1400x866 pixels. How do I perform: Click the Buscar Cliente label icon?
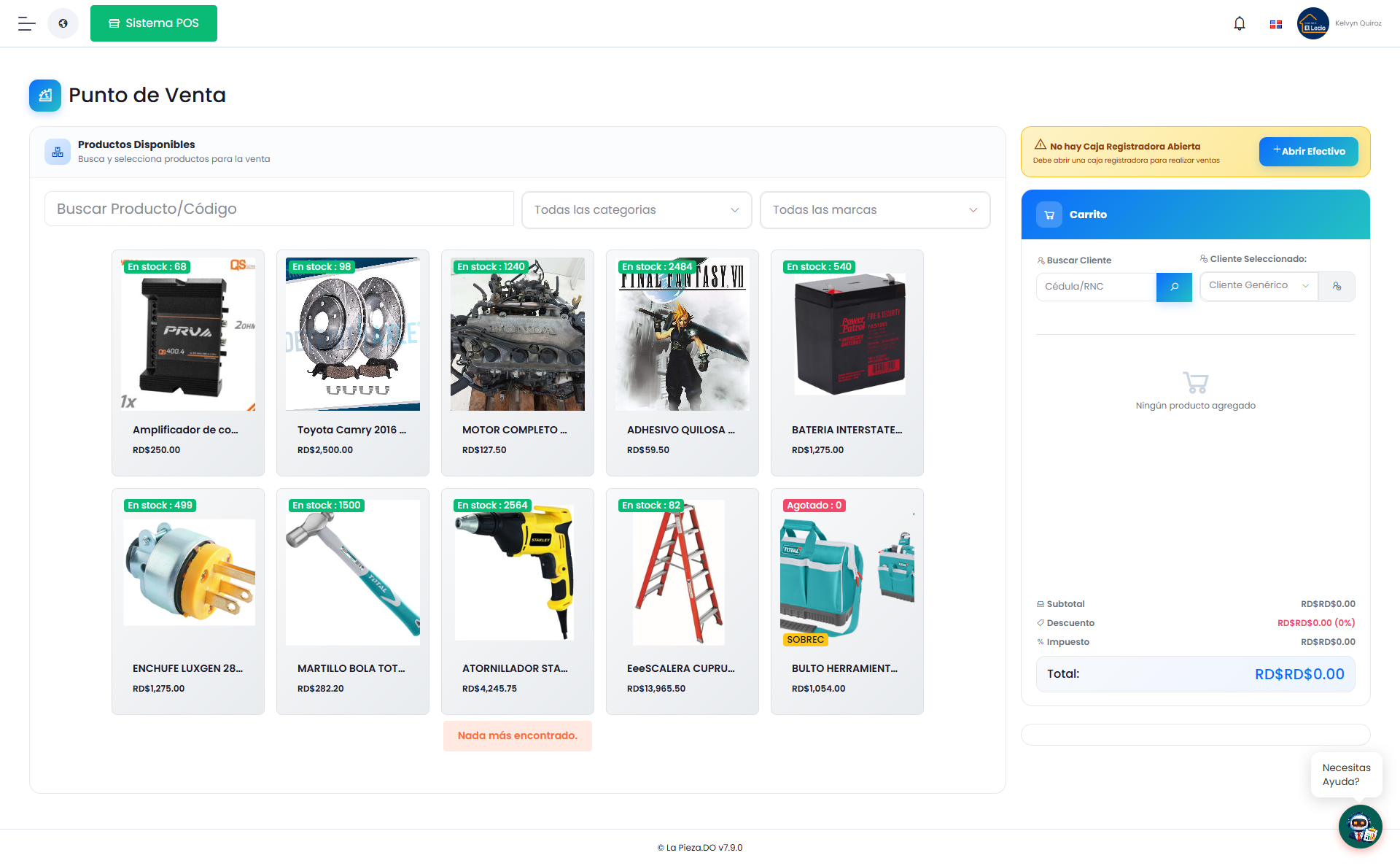pyautogui.click(x=1041, y=260)
